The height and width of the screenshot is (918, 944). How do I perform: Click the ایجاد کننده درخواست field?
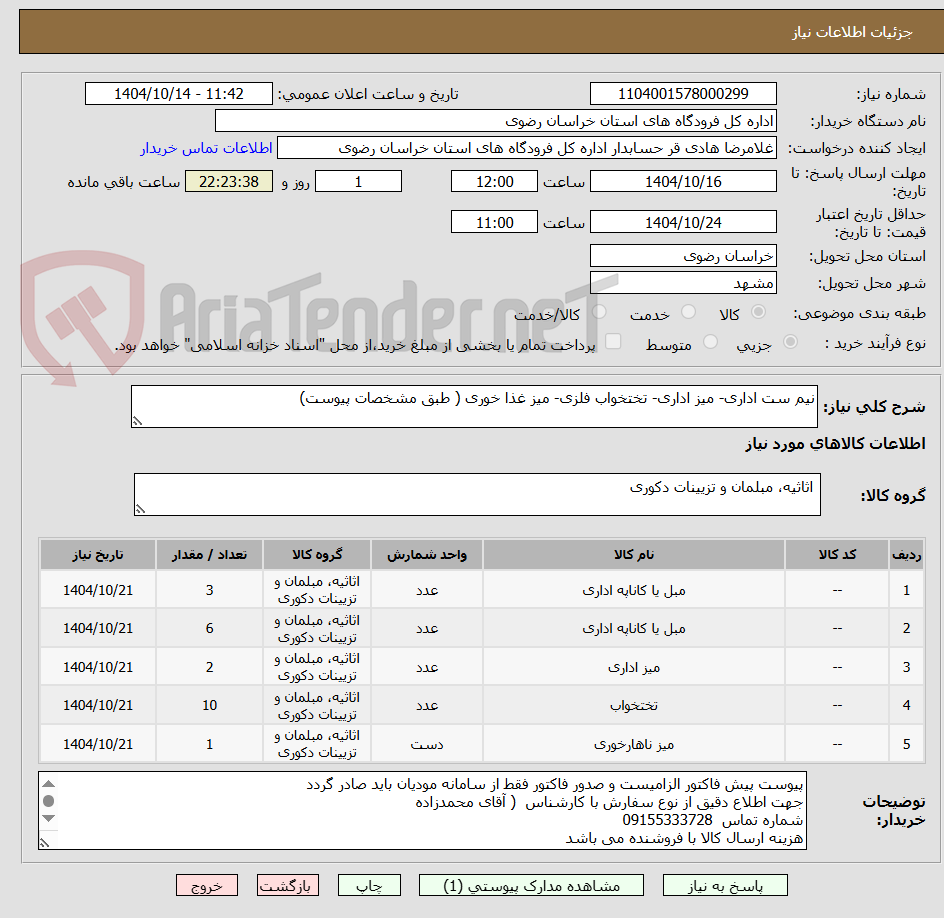pos(527,148)
